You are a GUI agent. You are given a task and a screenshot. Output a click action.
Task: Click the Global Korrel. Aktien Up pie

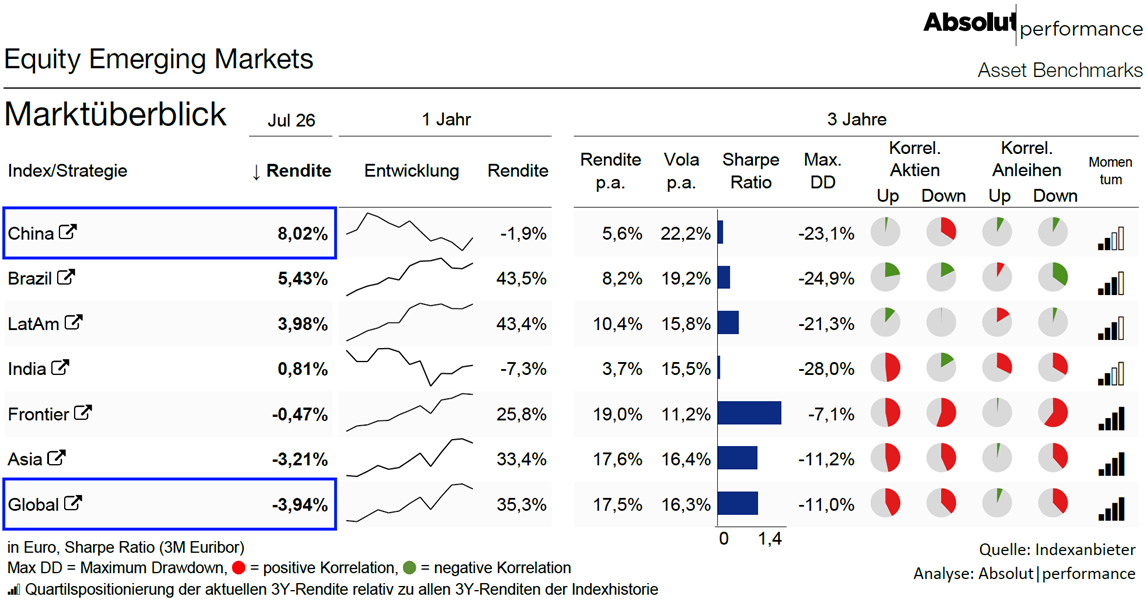(x=885, y=503)
